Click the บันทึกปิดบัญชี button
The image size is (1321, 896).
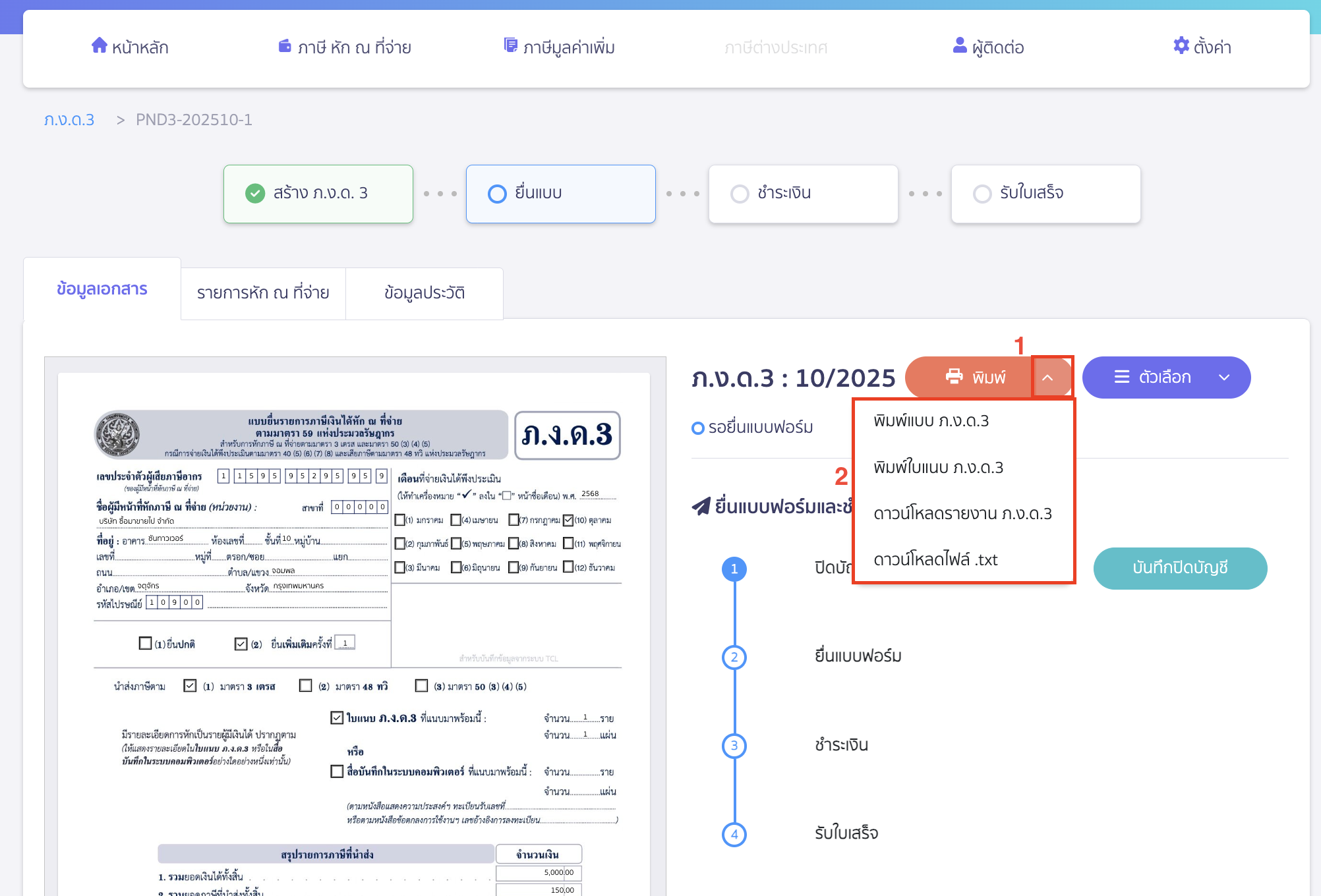(x=1180, y=568)
